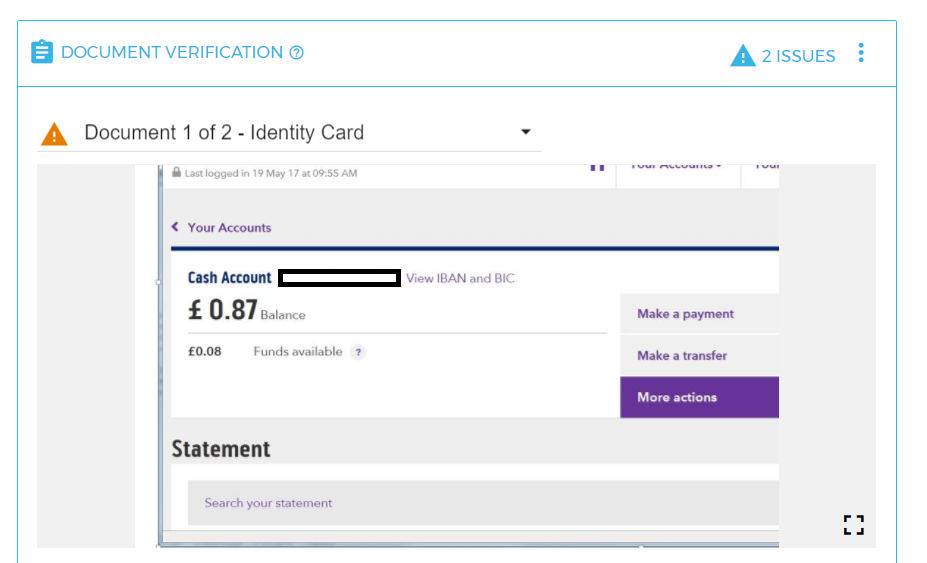
Task: Open the three-dot more options menu
Action: (861, 53)
